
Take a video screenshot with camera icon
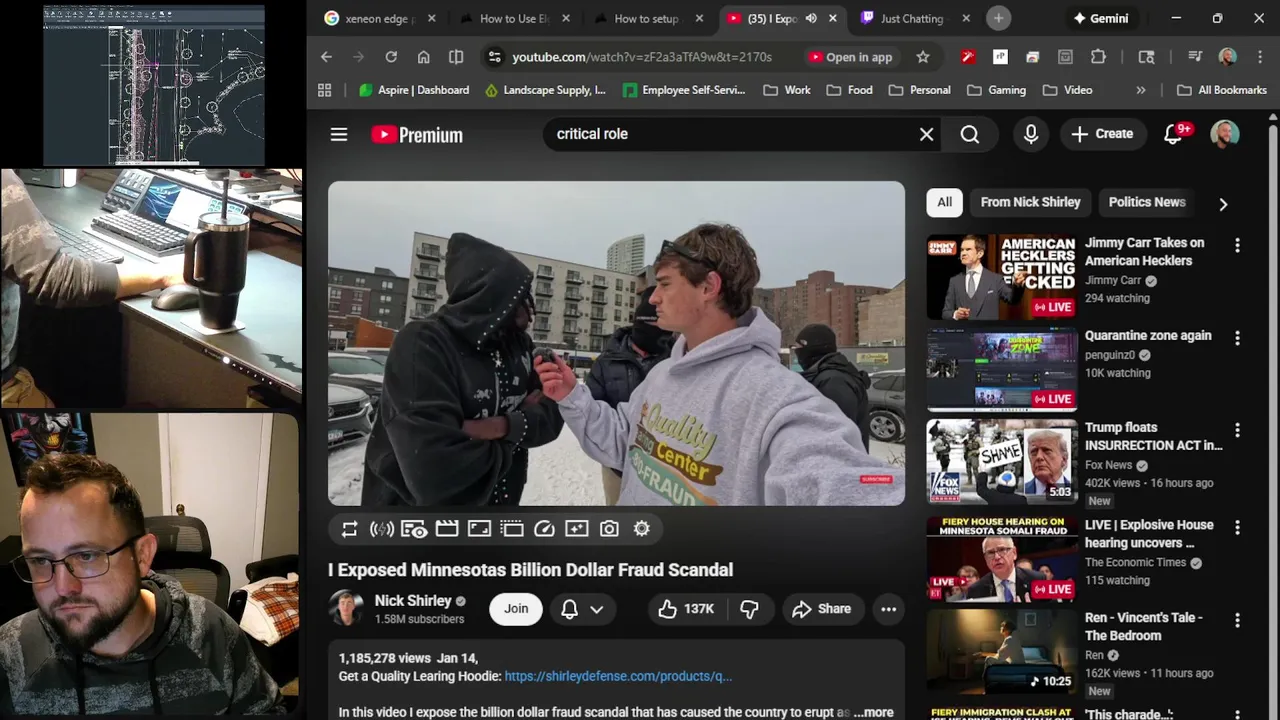(609, 529)
